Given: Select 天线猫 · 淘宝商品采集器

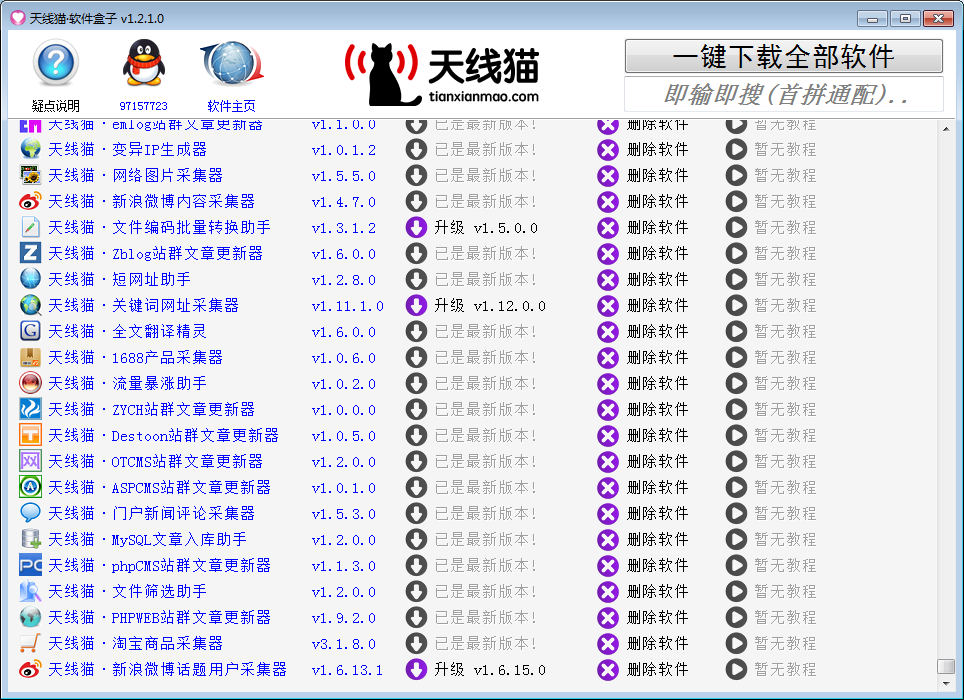Looking at the screenshot, I should click(x=135, y=643).
